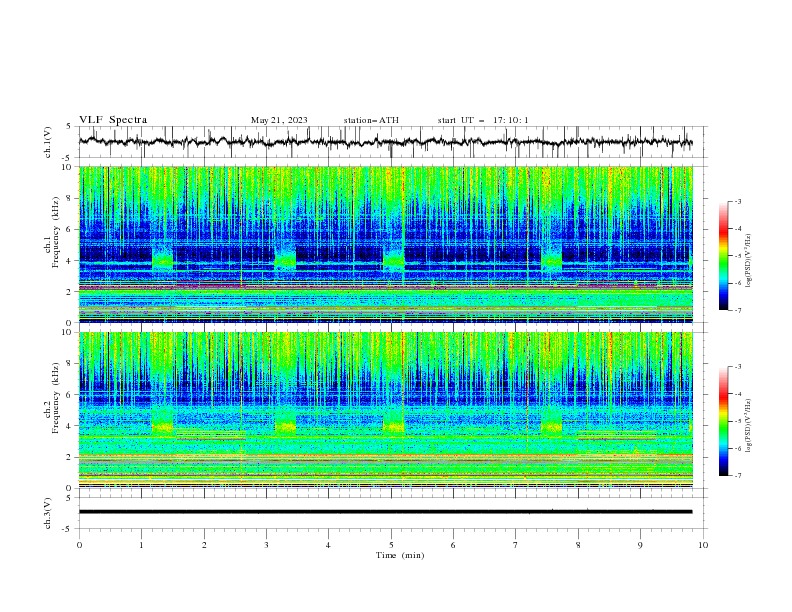This screenshot has width=792, height=612.
Task: Click the "station=ATH" label
Action: pos(371,120)
